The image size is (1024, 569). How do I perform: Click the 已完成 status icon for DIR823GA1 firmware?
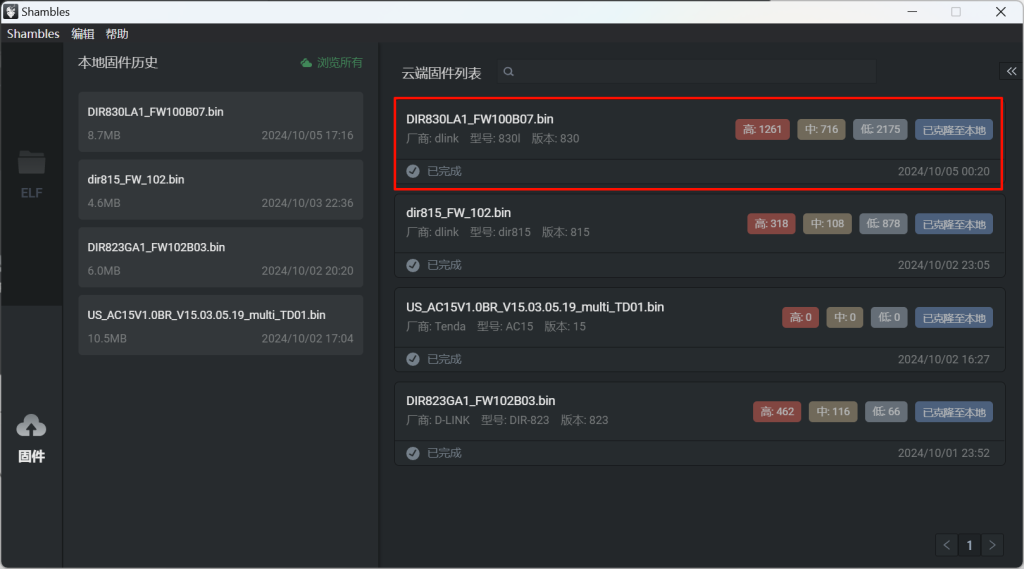(413, 453)
